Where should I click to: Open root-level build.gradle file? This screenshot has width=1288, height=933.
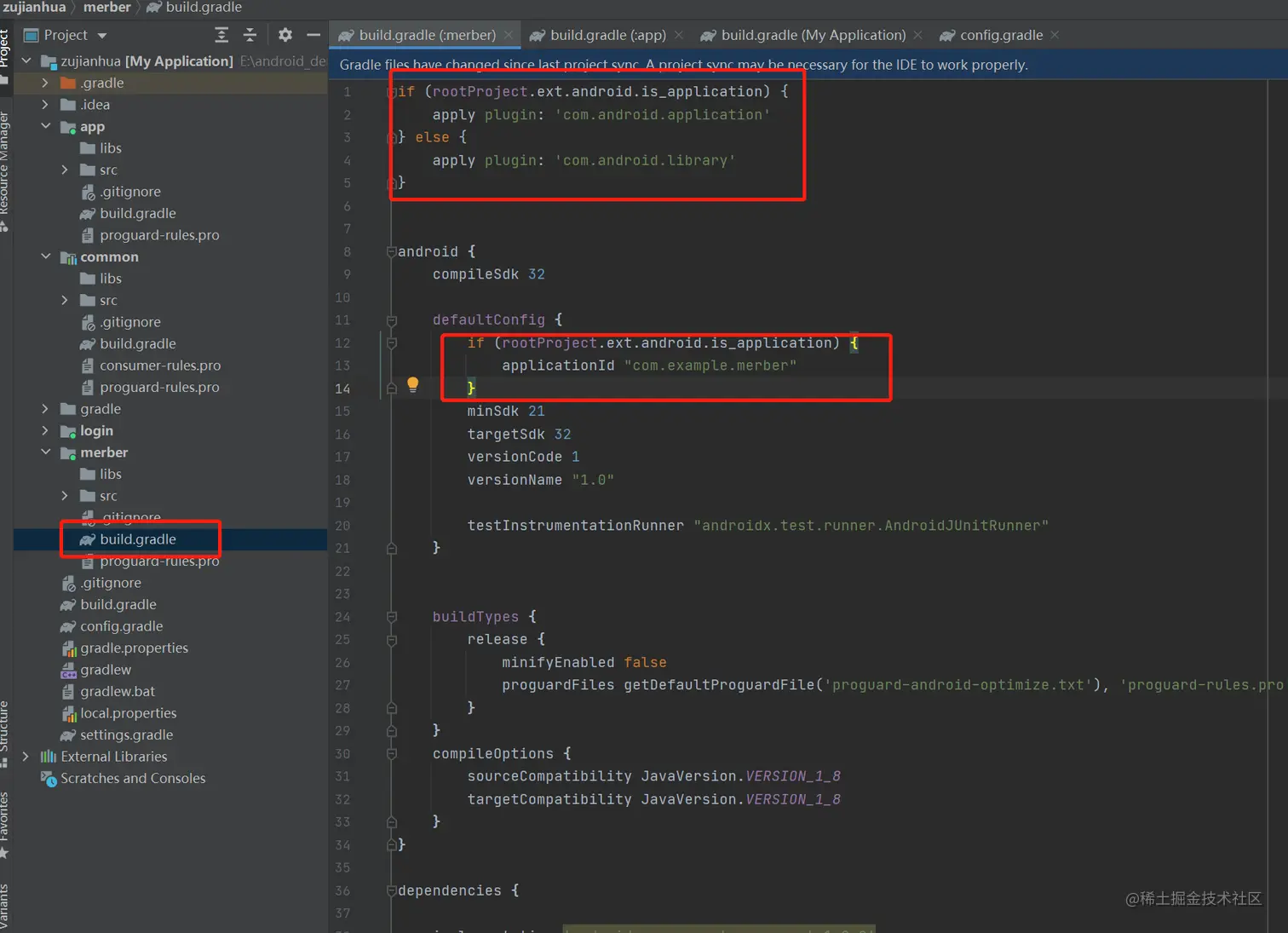pyautogui.click(x=108, y=604)
